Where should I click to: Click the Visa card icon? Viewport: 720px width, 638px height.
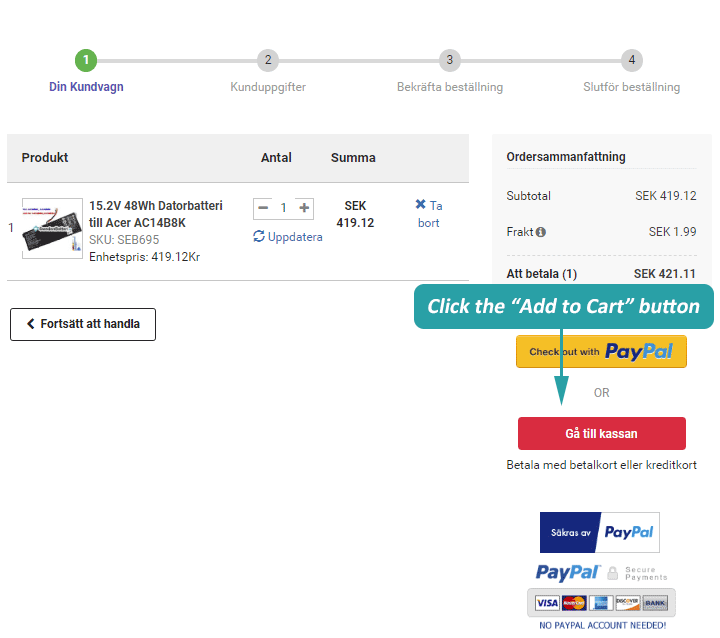(x=547, y=603)
